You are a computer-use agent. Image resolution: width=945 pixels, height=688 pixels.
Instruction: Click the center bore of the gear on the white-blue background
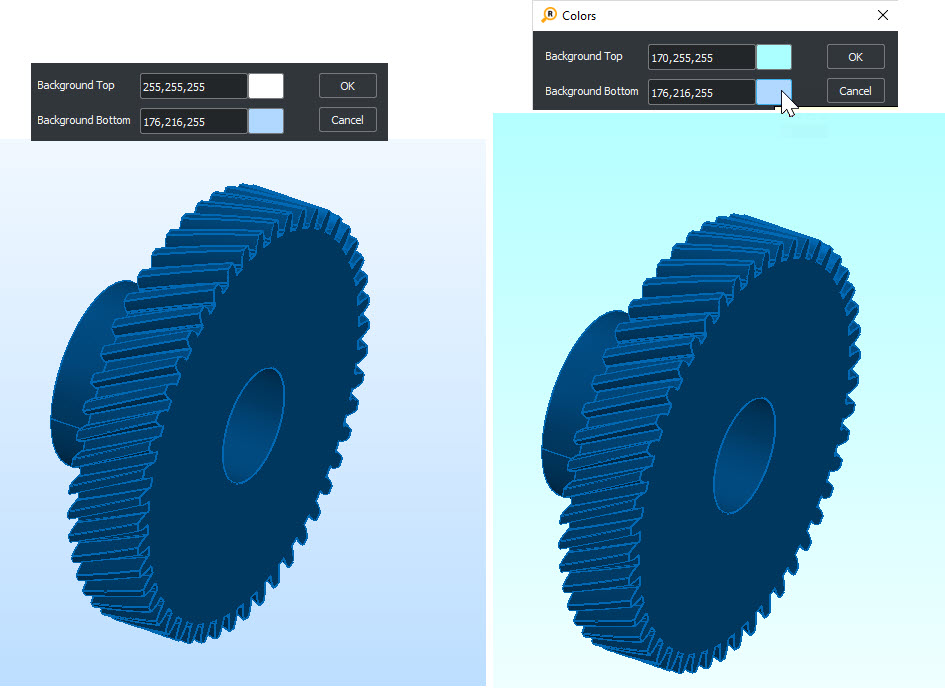point(253,425)
